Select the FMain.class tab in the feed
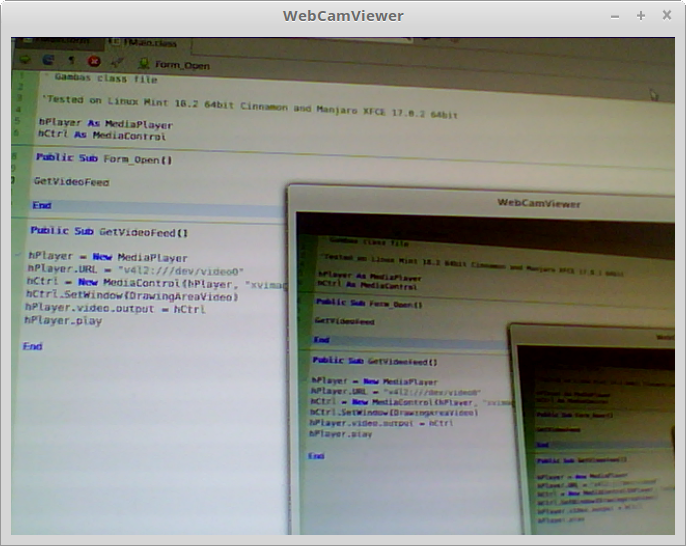Image resolution: width=686 pixels, height=546 pixels. point(145,42)
